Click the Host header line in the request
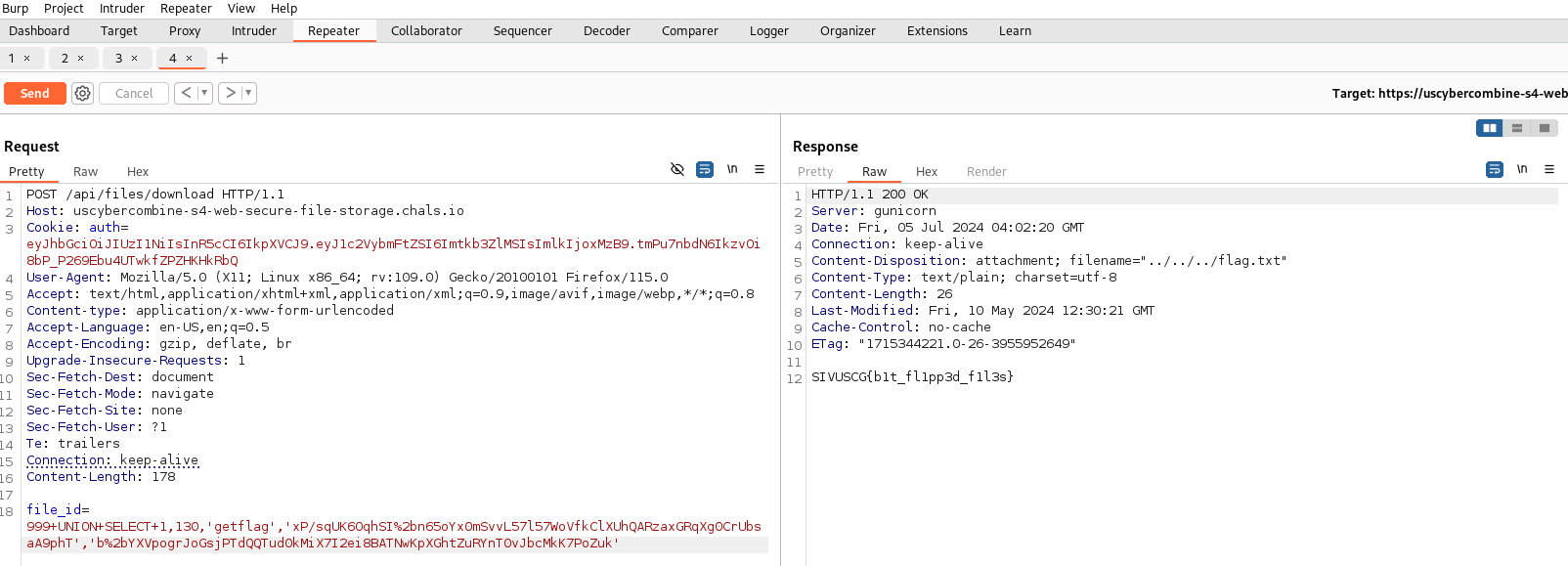The image size is (1568, 566). point(245,211)
